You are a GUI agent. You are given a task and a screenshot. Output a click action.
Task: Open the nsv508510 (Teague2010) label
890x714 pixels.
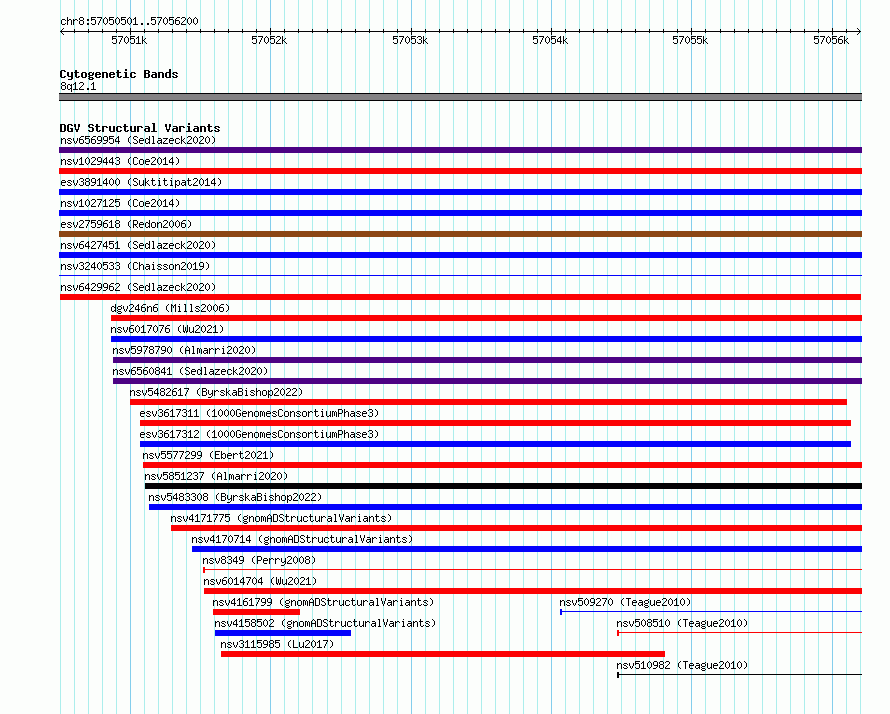pyautogui.click(x=682, y=623)
